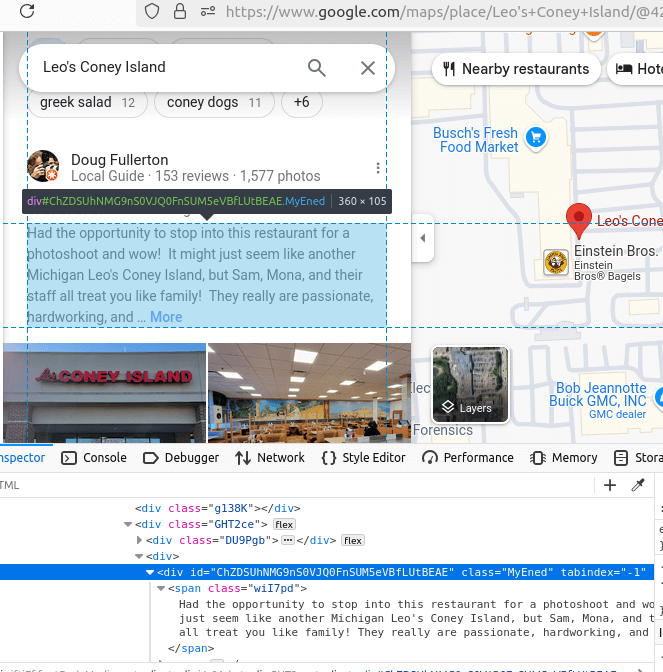Pick a color with the eyedropper icon
663x672 pixels.
point(638,485)
